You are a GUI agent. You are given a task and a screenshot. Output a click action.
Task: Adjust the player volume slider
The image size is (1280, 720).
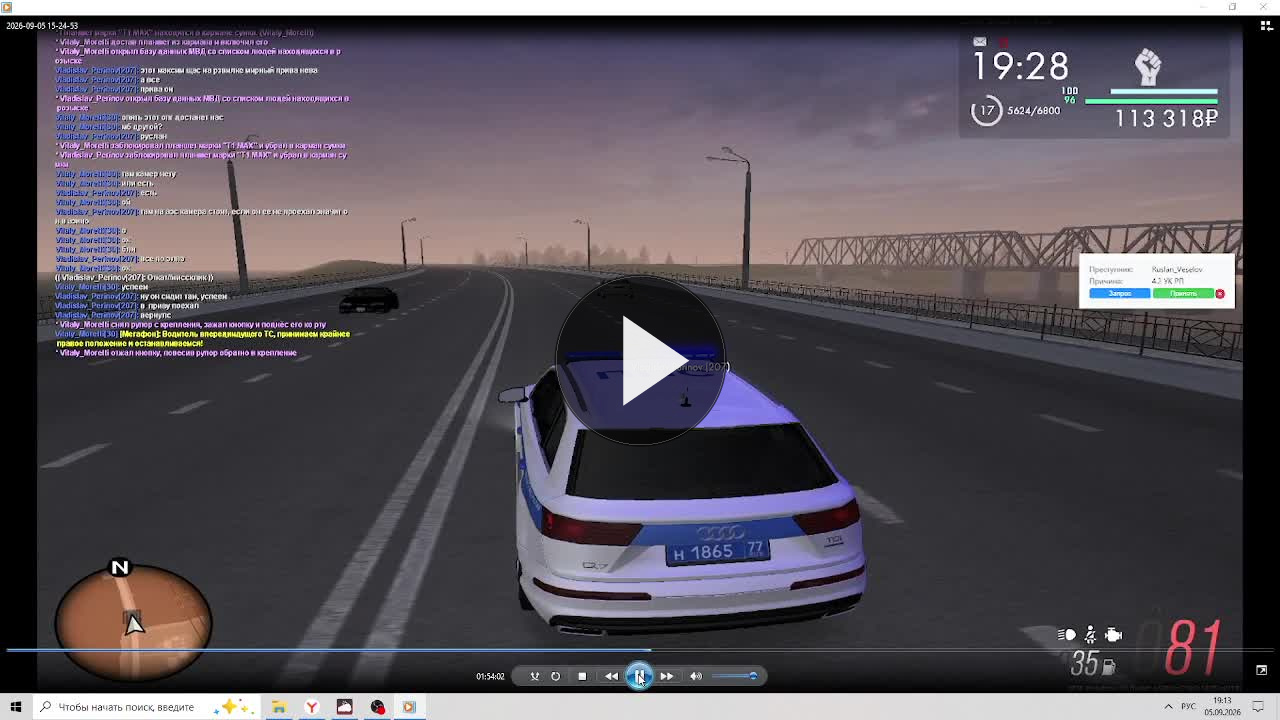coord(735,676)
